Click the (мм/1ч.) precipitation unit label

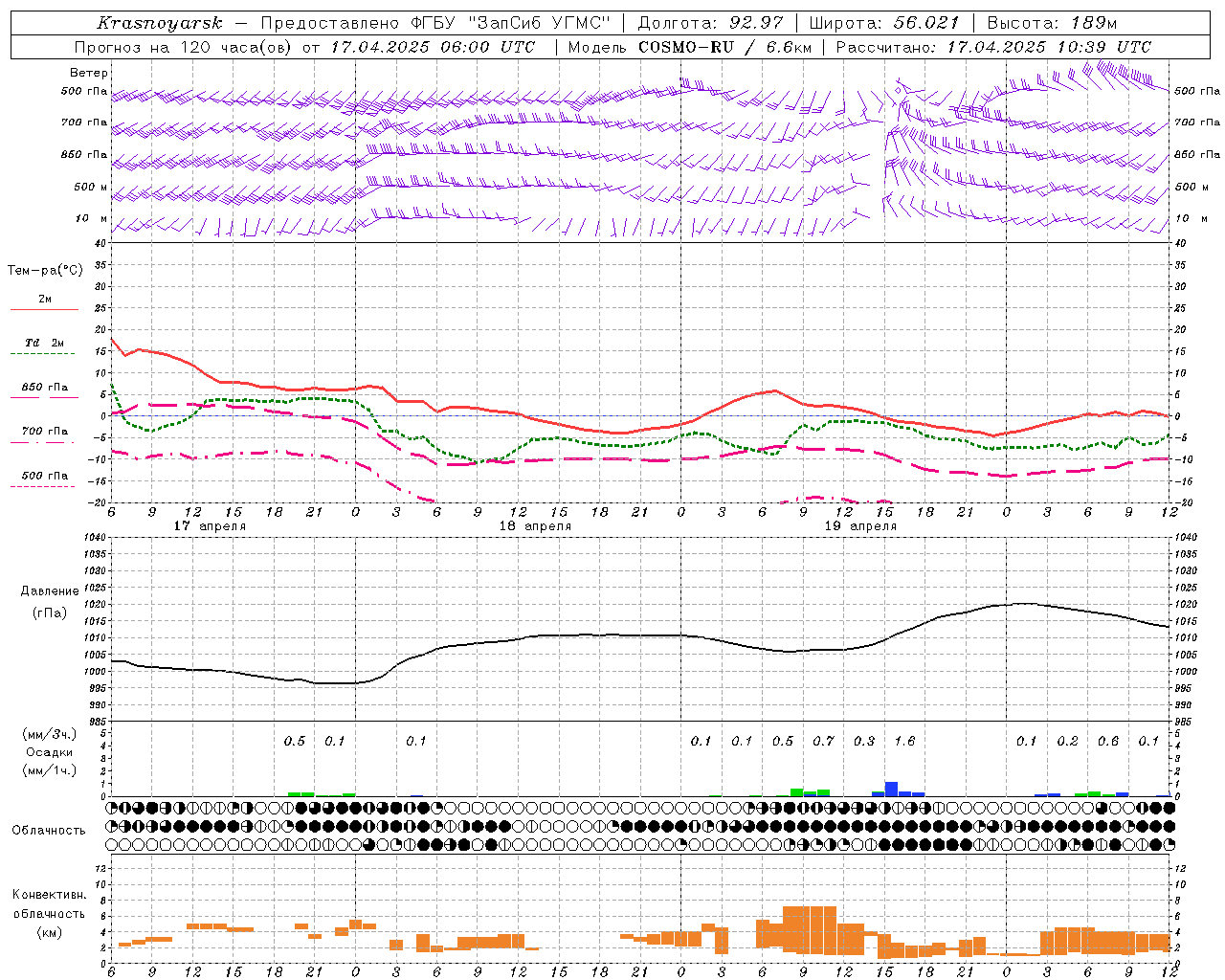(50, 770)
